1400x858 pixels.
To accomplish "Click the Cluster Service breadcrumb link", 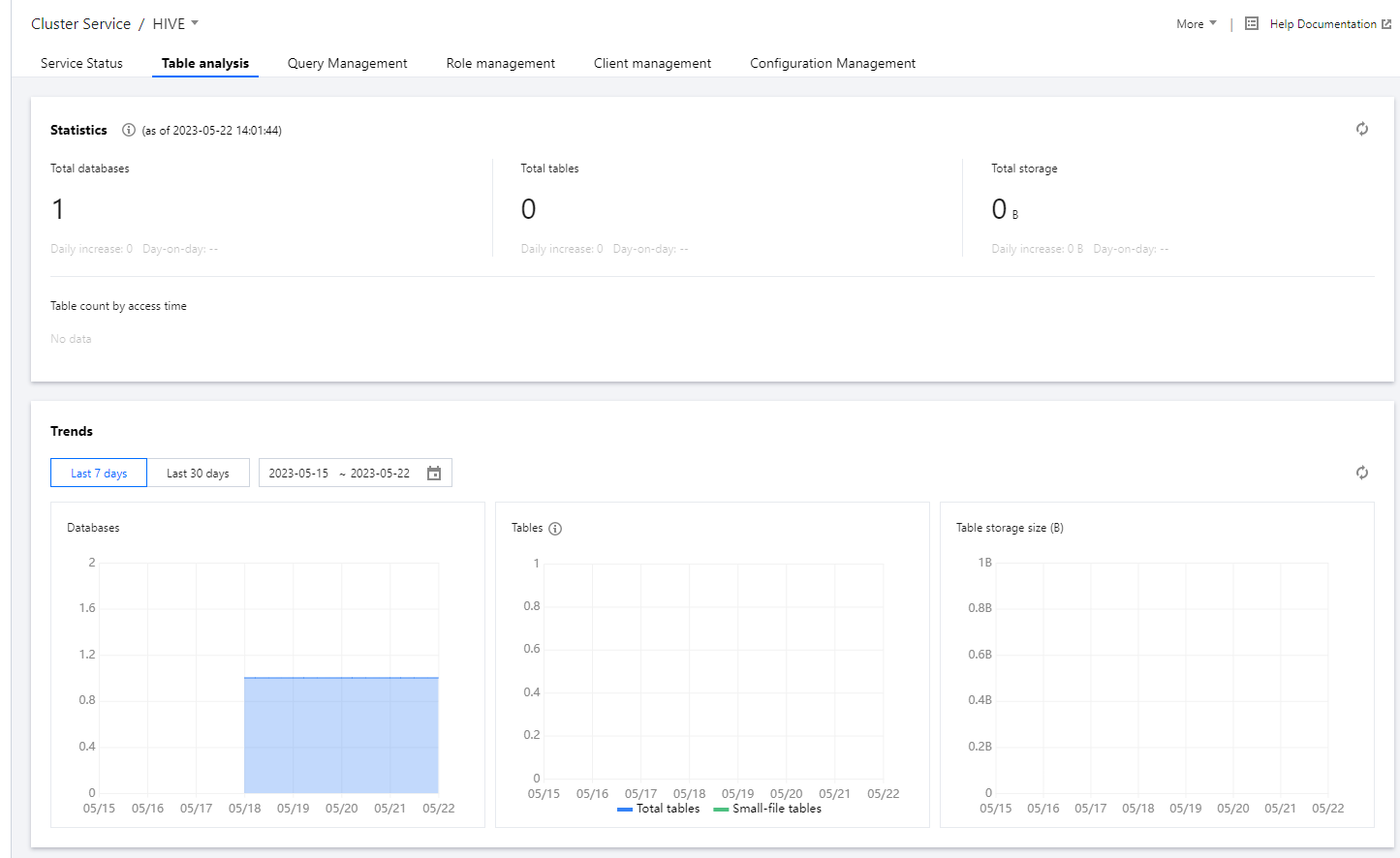I will click(x=80, y=23).
